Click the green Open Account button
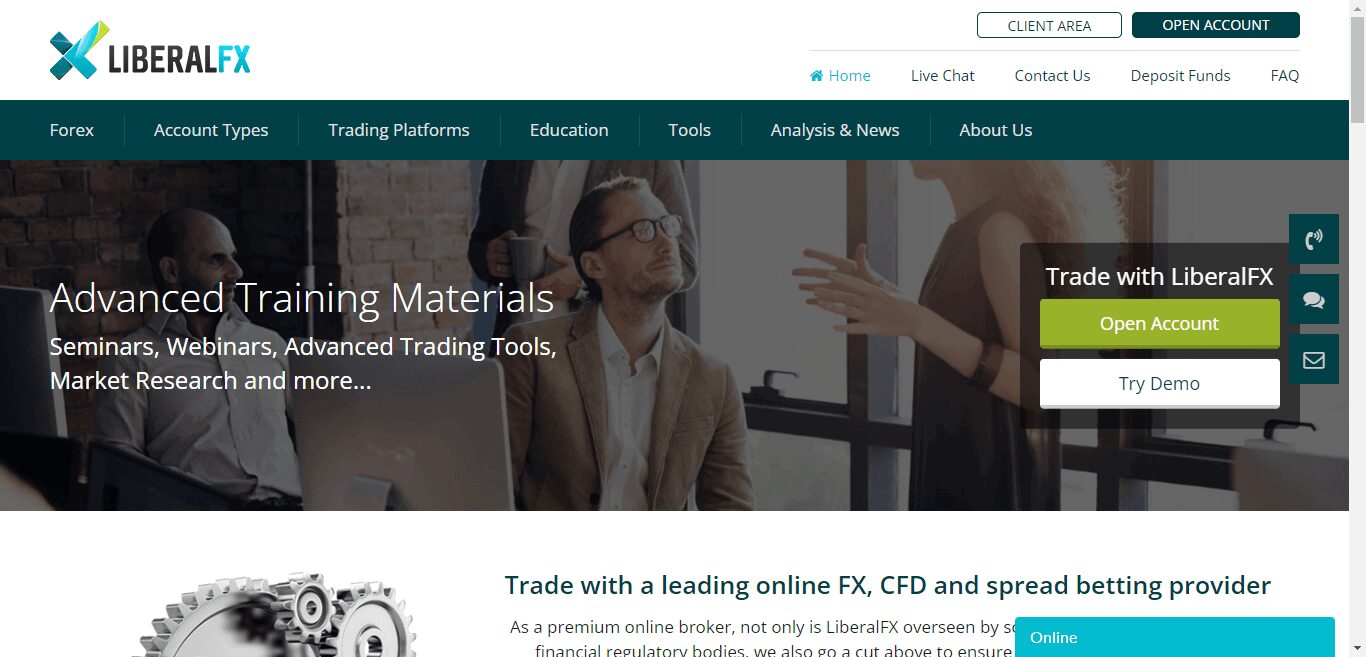1366x657 pixels. (x=1160, y=324)
